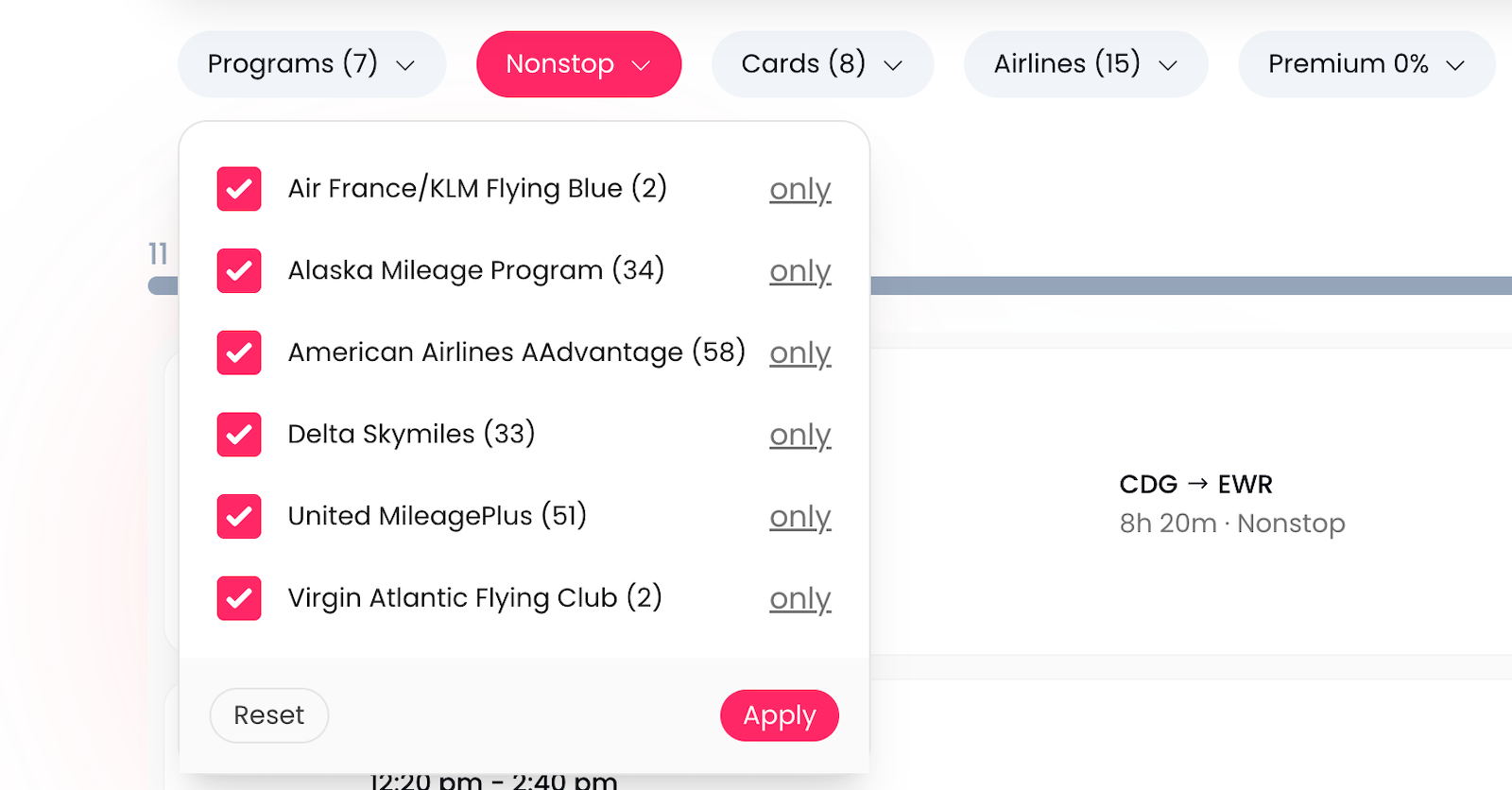Open the Airlines (15) dropdown
The image size is (1512, 790).
point(1085,64)
